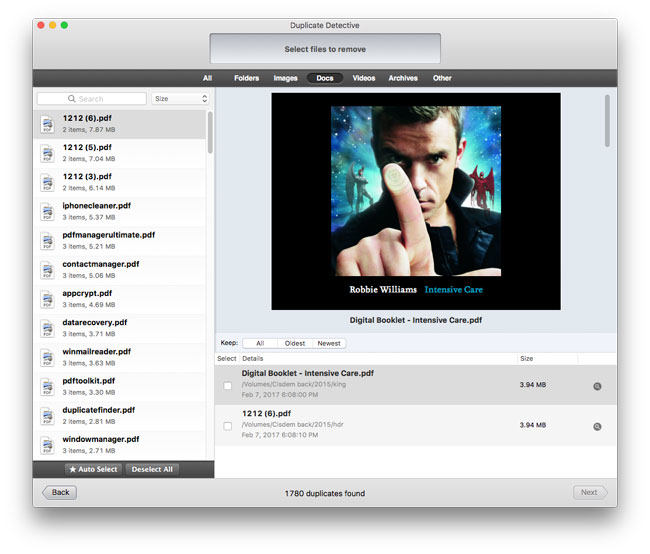Image resolution: width=650 pixels, height=554 pixels.
Task: Select datarecovery.pdf in list
Action: [x=119, y=328]
